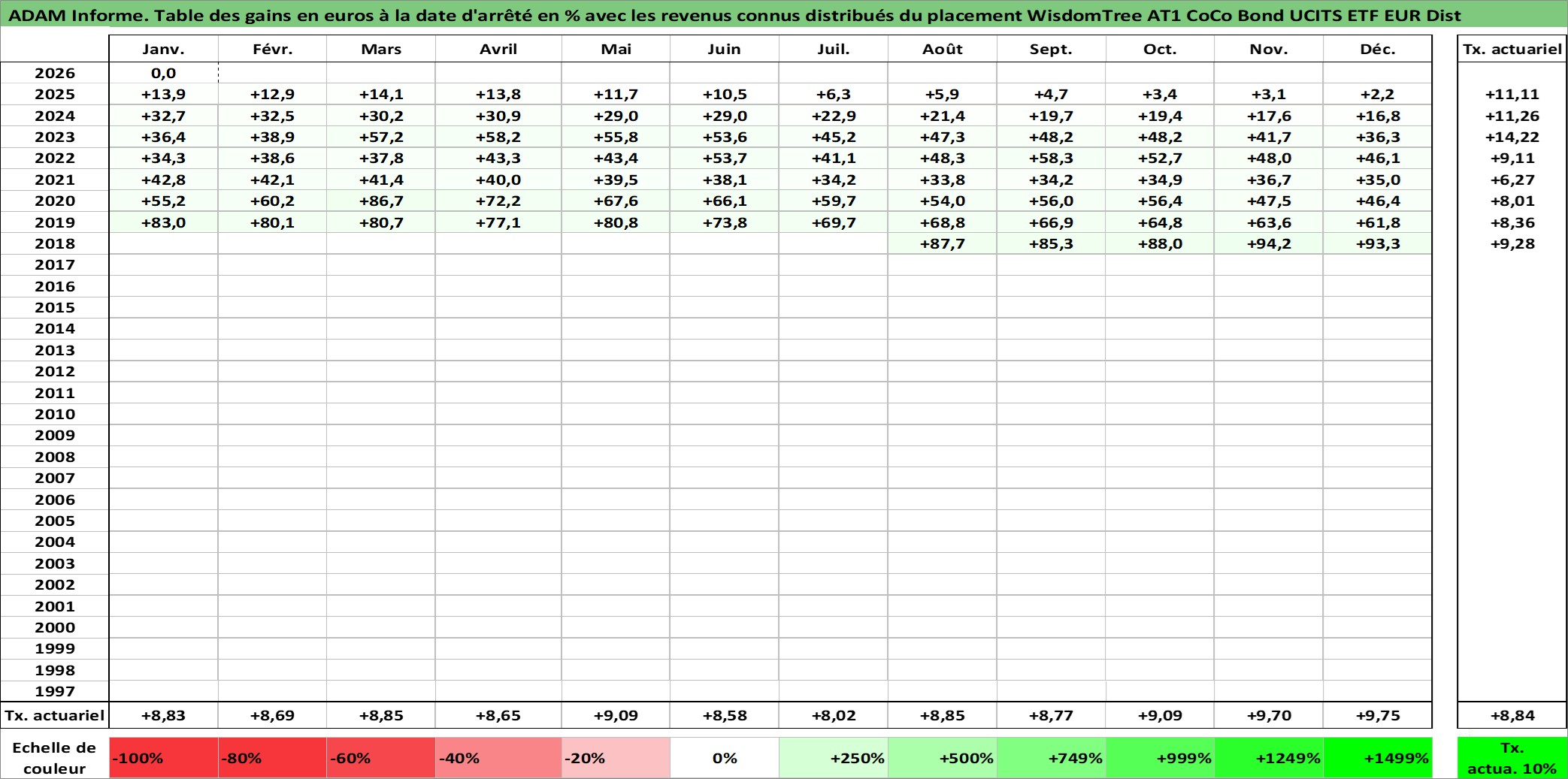Click the 'Echelle de couleur' label
Image resolution: width=1568 pixels, height=779 pixels.
click(54, 758)
